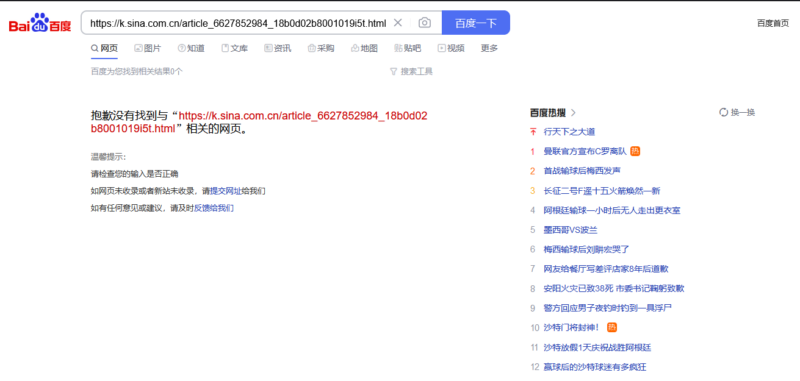800x381 pixels.
Task: Click the 百度一下 search button
Action: (x=476, y=23)
